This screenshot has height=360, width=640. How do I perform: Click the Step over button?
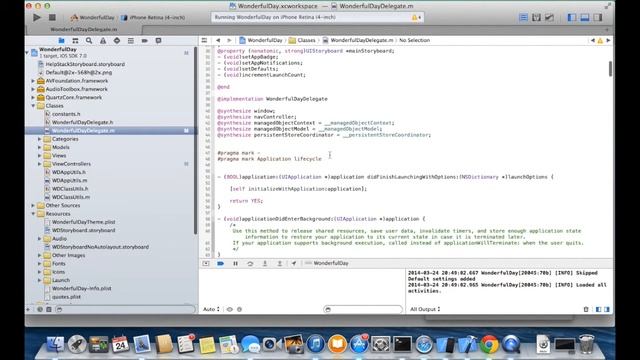tap(250, 264)
